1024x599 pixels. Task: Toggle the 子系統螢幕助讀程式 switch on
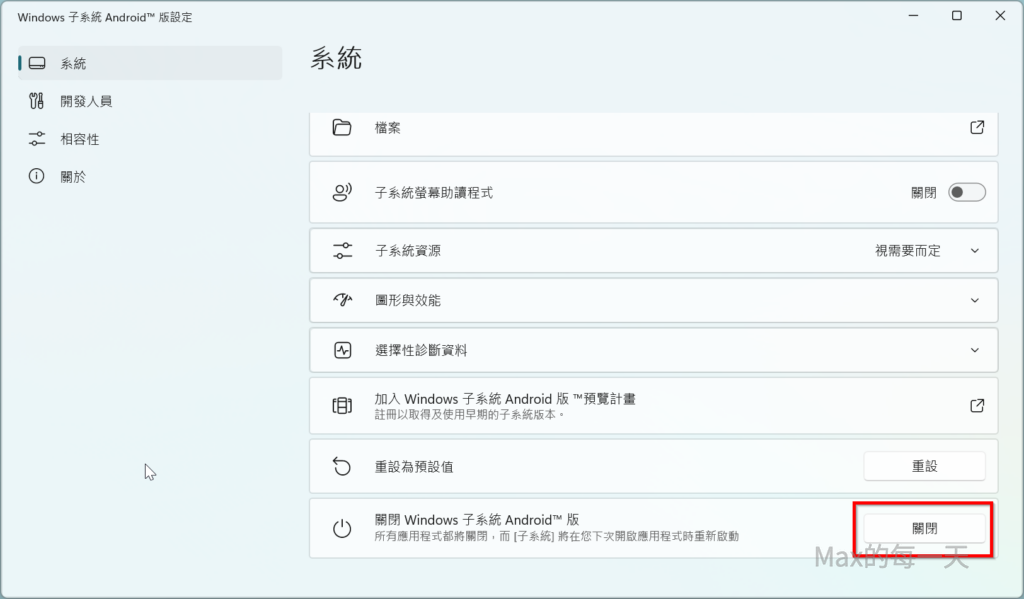click(x=967, y=193)
